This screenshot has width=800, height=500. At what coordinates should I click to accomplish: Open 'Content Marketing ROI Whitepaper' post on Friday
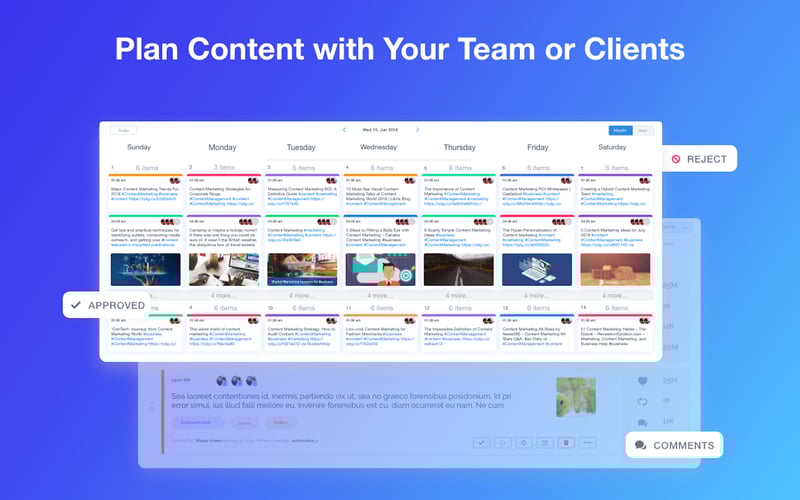[537, 192]
